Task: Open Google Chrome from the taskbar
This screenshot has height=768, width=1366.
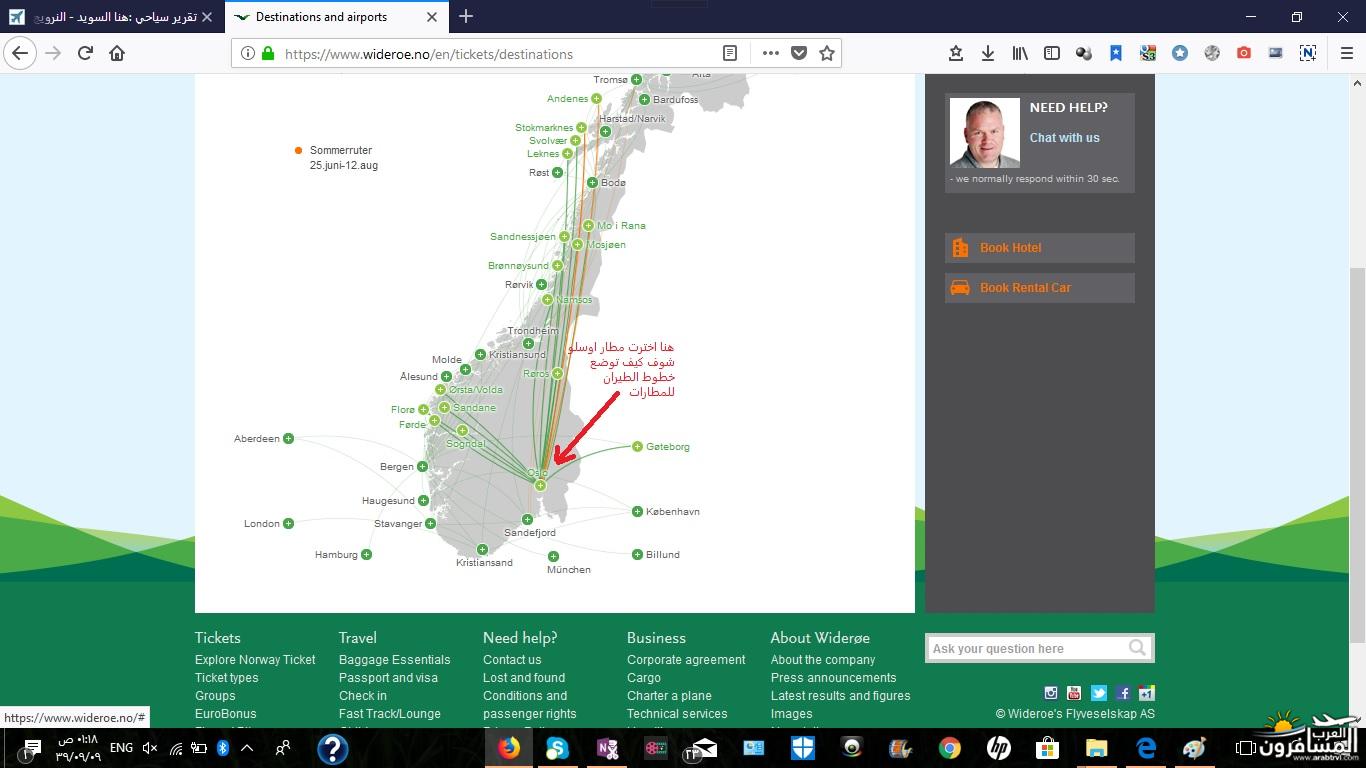Action: (x=949, y=748)
